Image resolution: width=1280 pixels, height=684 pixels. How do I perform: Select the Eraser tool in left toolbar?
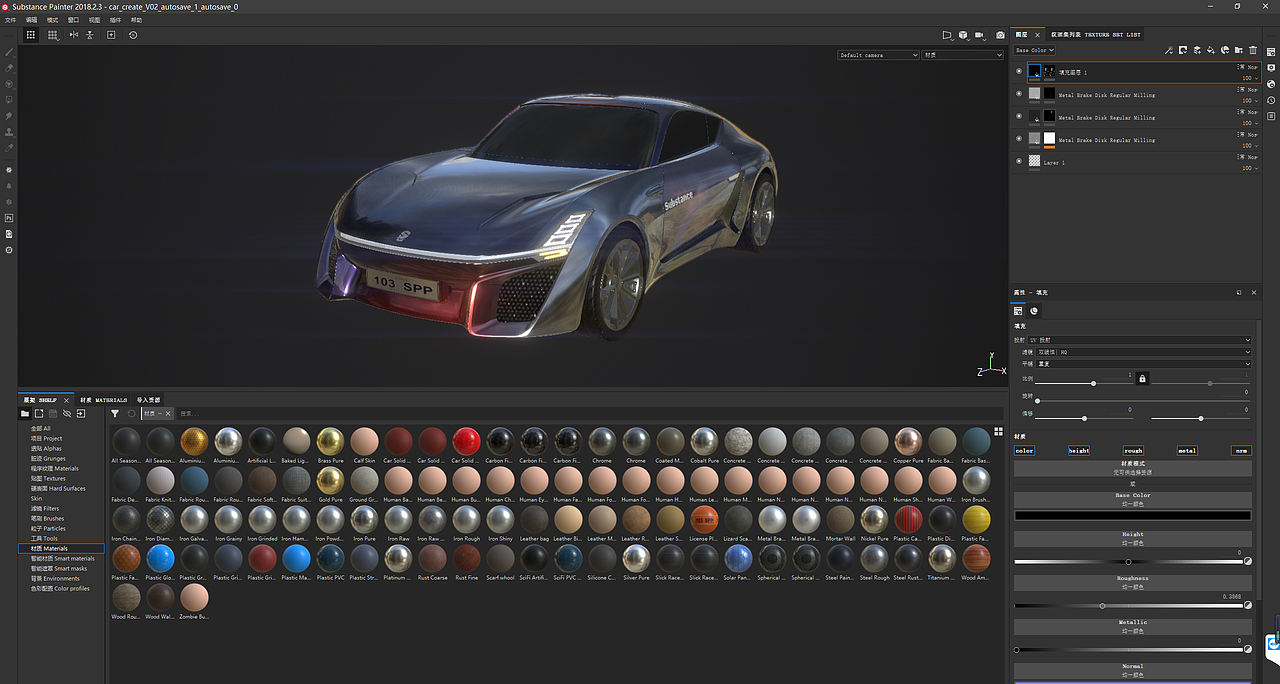pyautogui.click(x=9, y=68)
